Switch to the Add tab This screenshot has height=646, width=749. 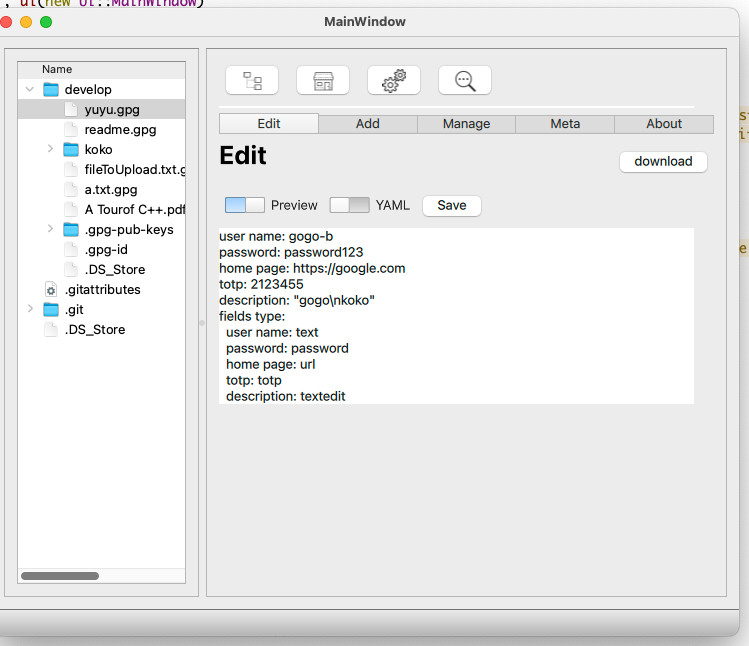click(368, 124)
